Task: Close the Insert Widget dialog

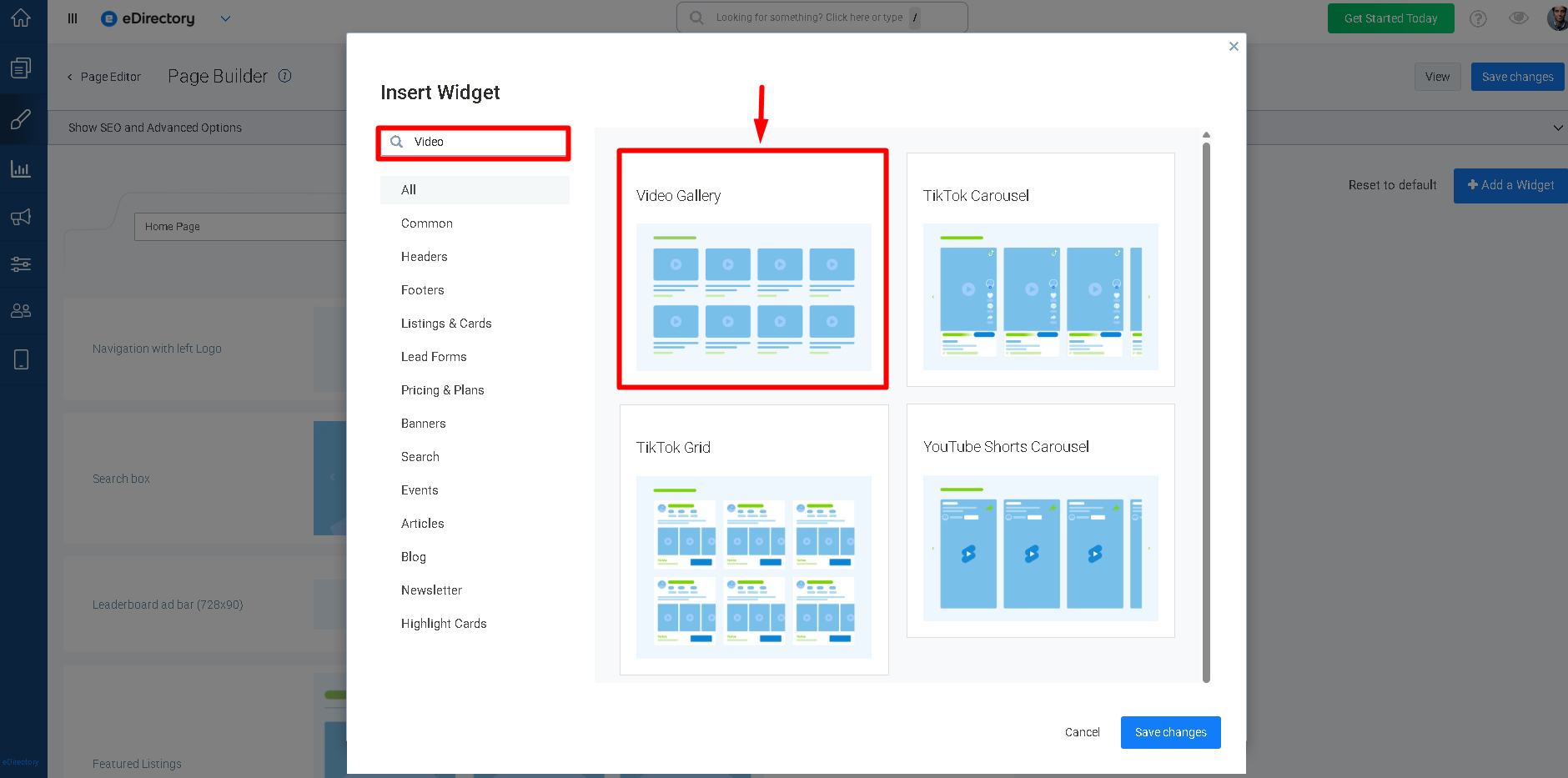Action: point(1234,47)
